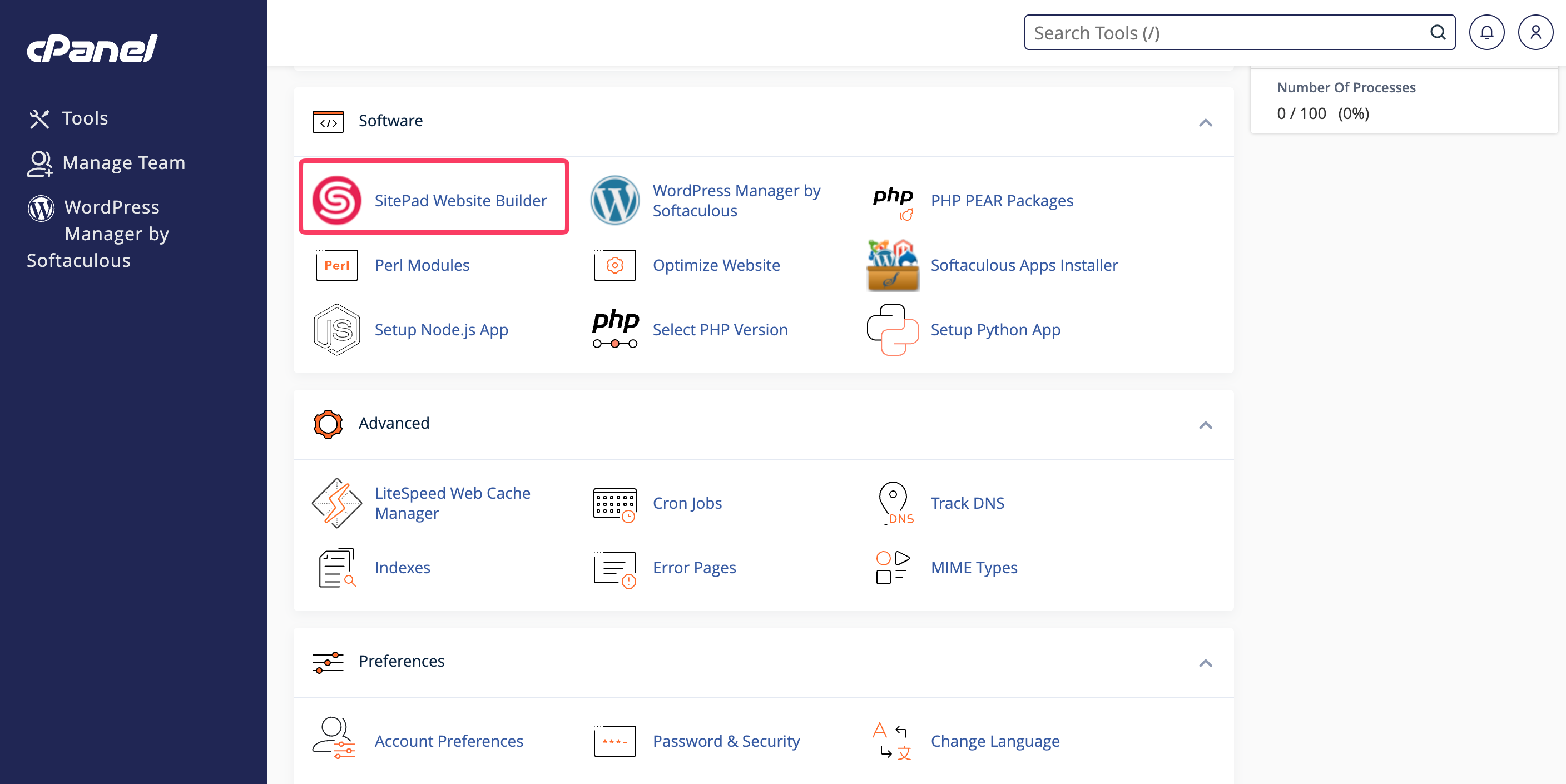Open the MIME Types link

(974, 568)
